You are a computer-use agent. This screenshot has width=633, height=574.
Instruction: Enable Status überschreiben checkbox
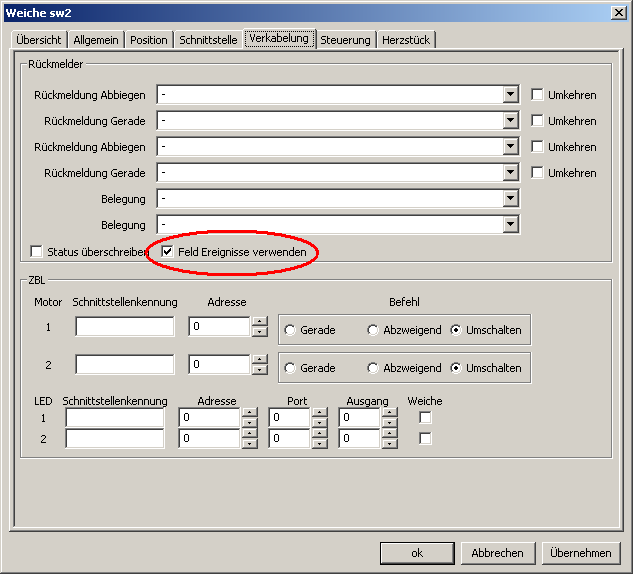pos(38,252)
